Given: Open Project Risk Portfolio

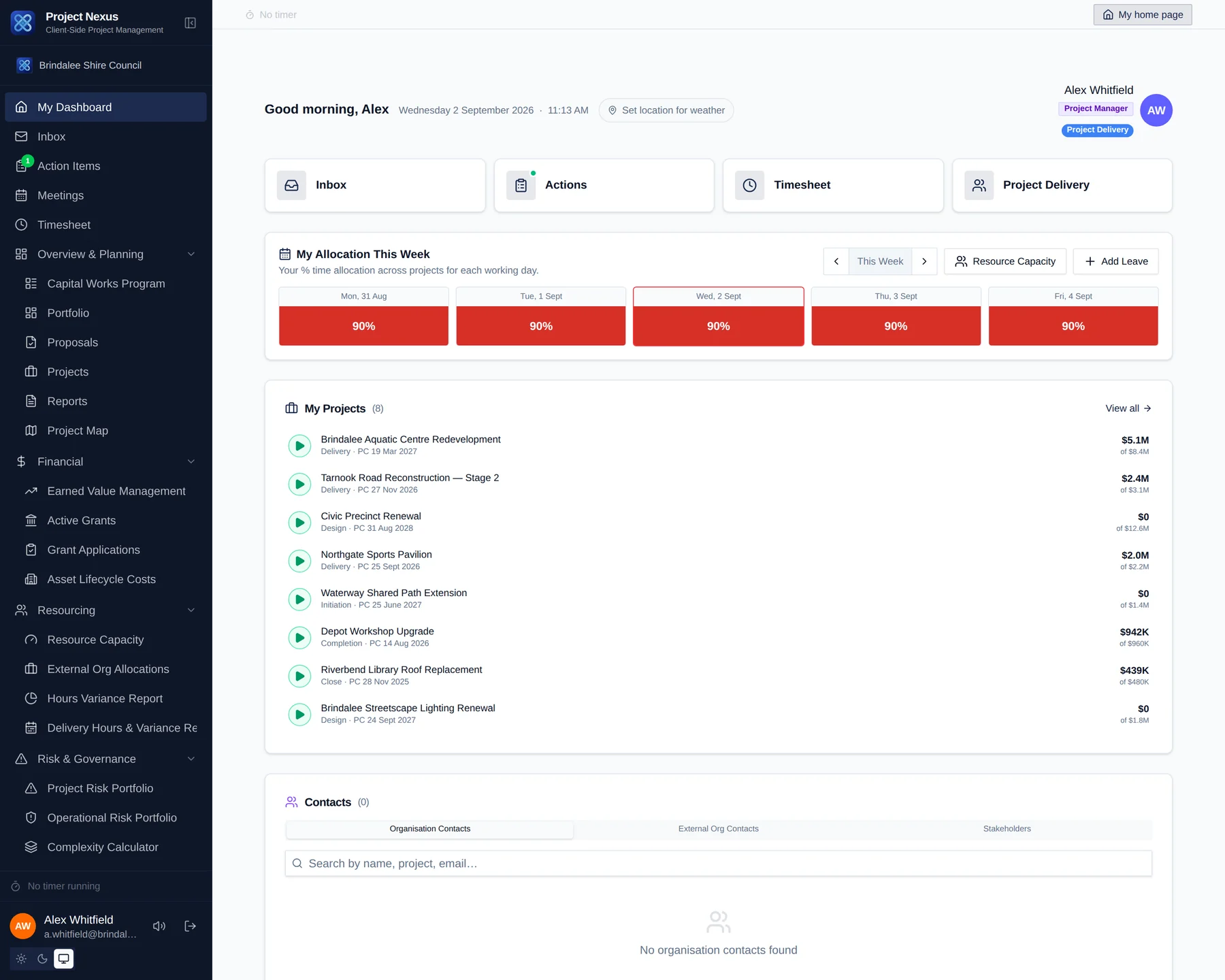Looking at the screenshot, I should point(110,788).
